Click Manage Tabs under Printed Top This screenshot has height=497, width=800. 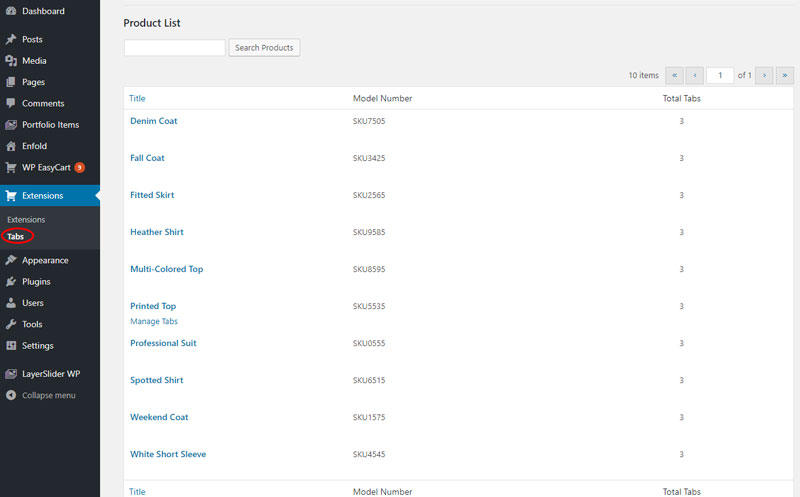pos(154,321)
